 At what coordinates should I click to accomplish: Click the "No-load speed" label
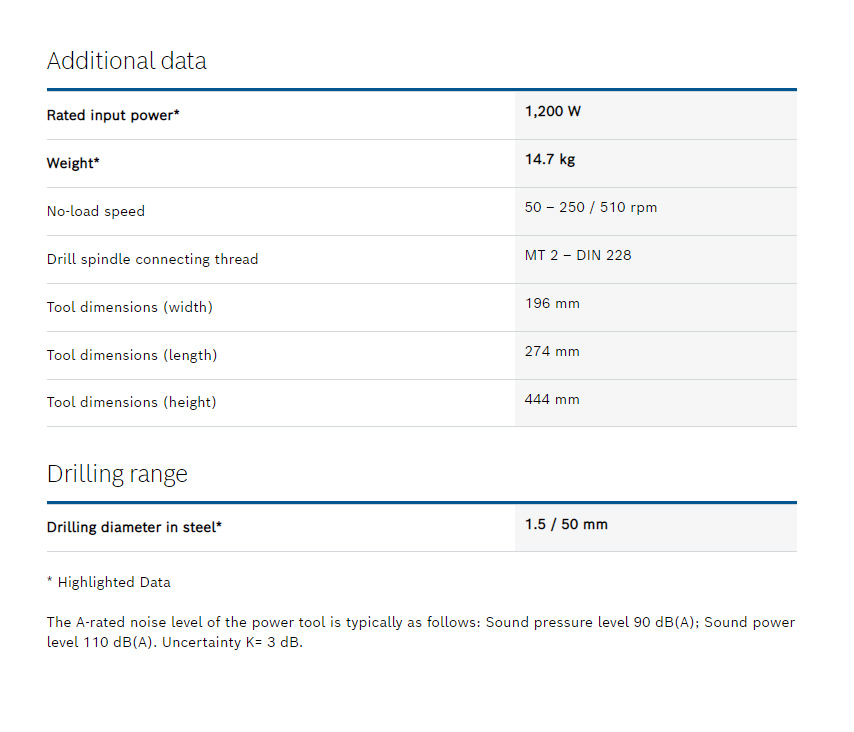pos(95,211)
